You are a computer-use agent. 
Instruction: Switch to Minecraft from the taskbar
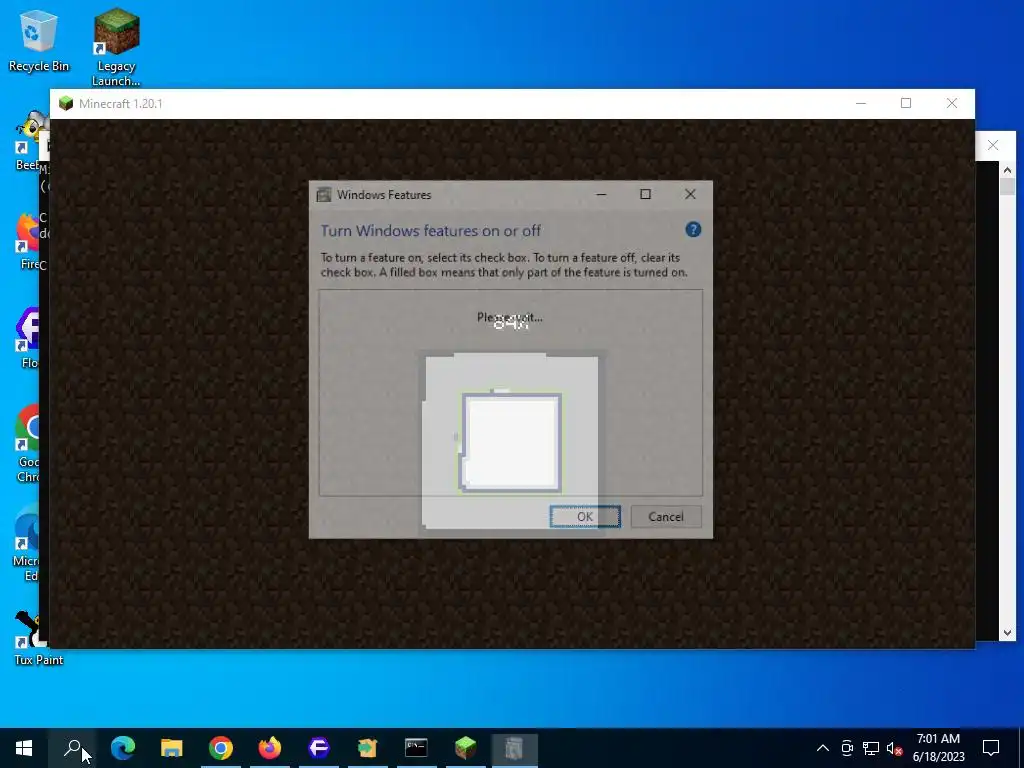[465, 748]
